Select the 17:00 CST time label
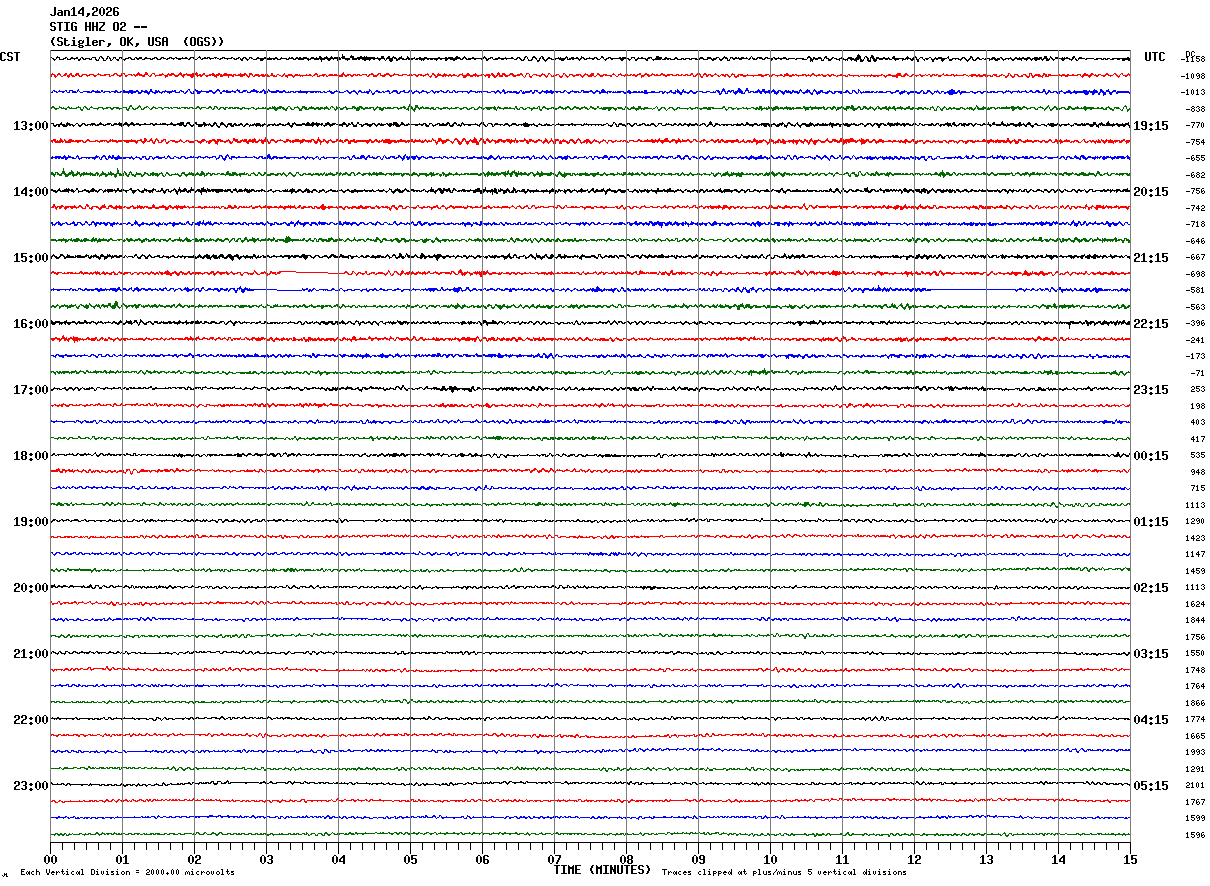This screenshot has width=1210, height=886. tap(30, 390)
